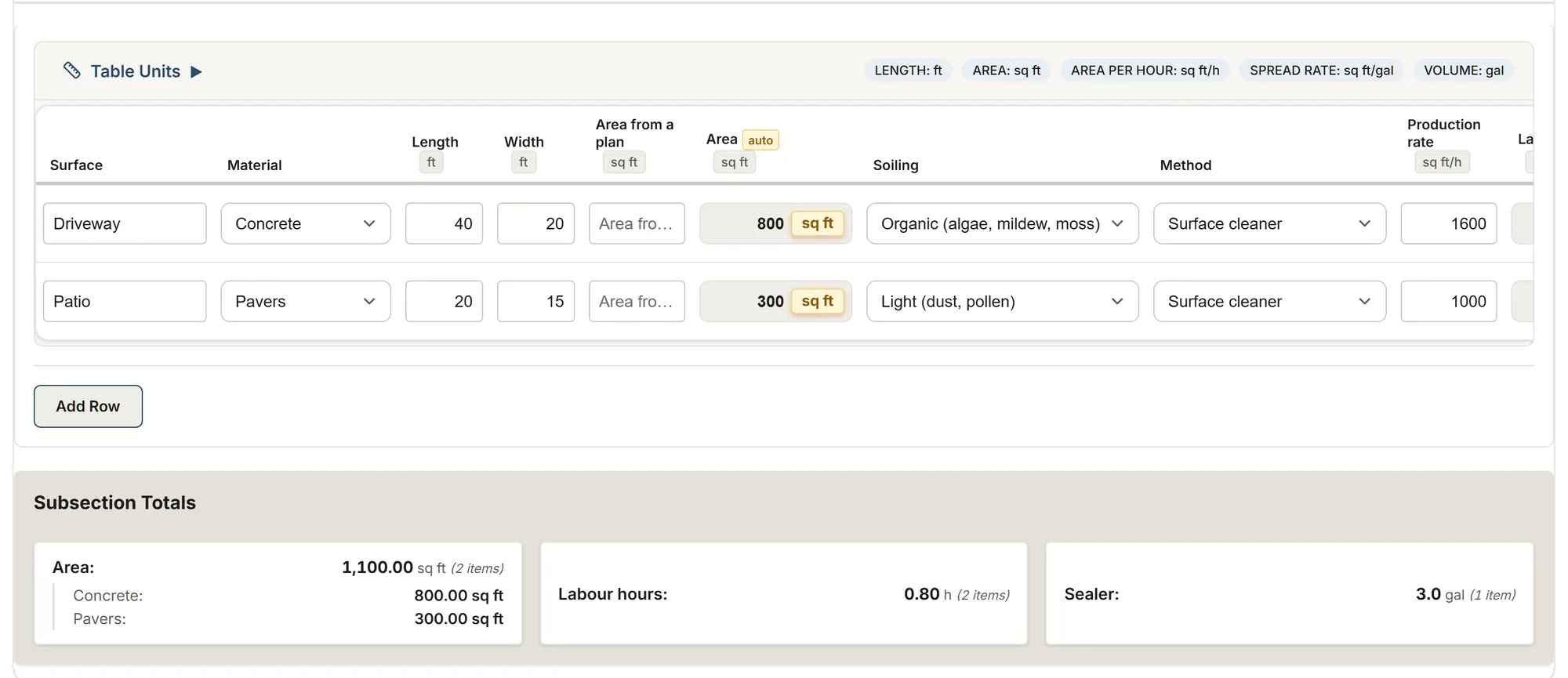Click the Driveway production rate field 1600
The height and width of the screenshot is (678, 1568).
coord(1448,223)
